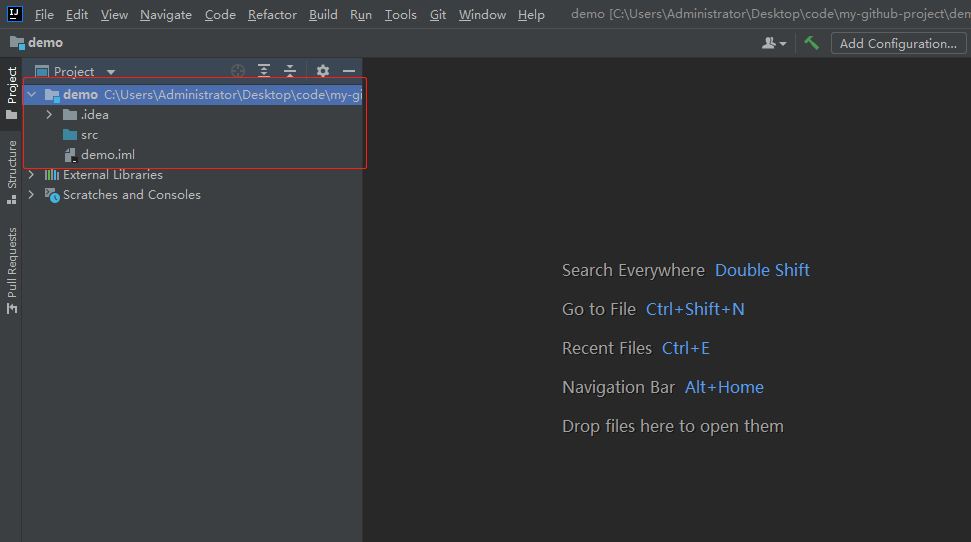Open the Project view selector dropdown
971x542 pixels.
[75, 71]
